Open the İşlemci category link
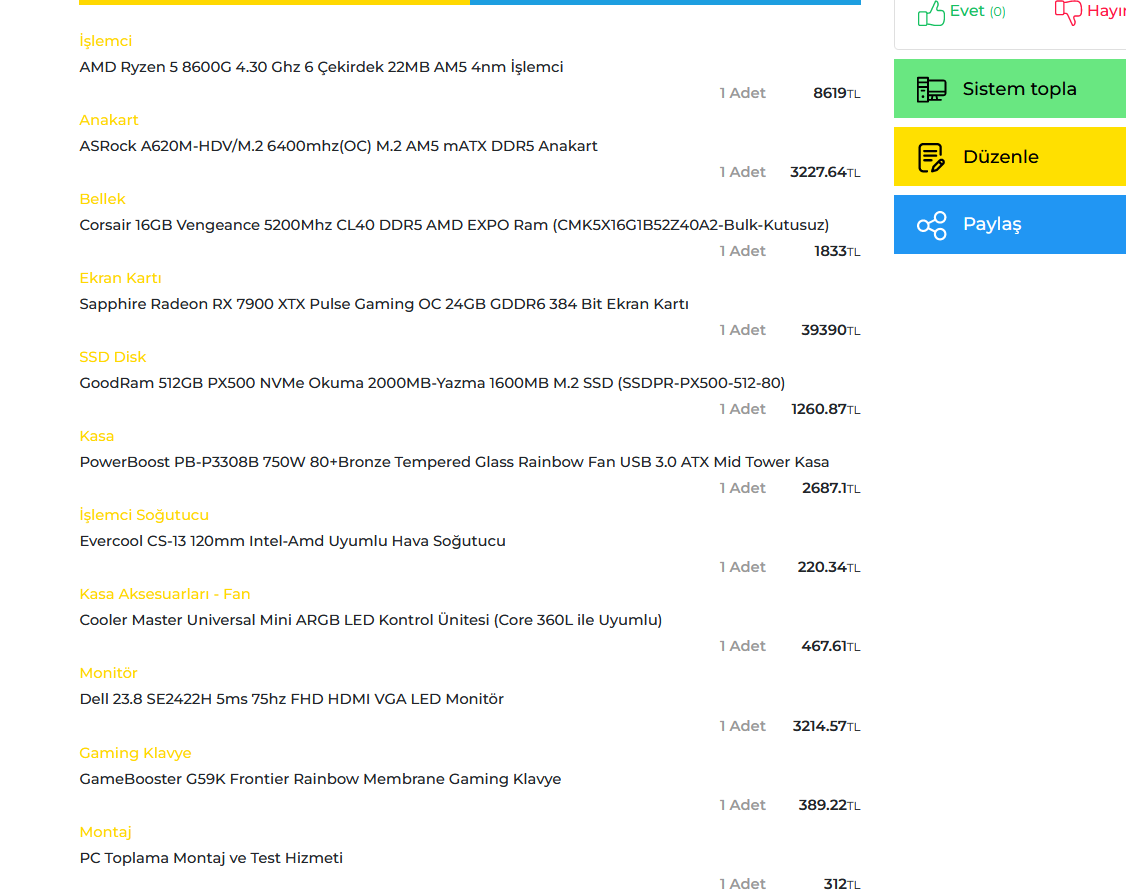1126x895 pixels. coord(106,41)
